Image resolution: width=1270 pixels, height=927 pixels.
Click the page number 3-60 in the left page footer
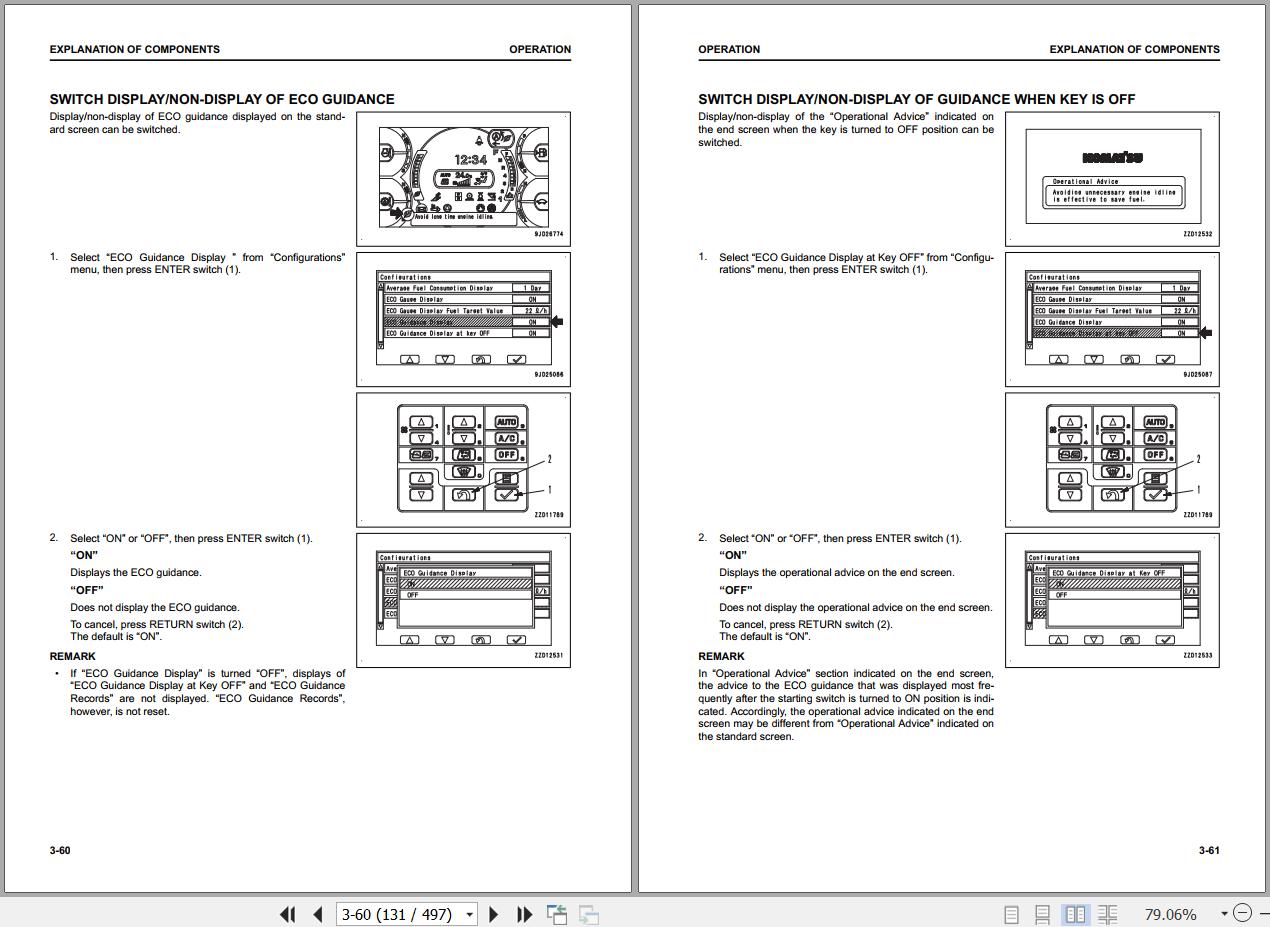(x=60, y=850)
